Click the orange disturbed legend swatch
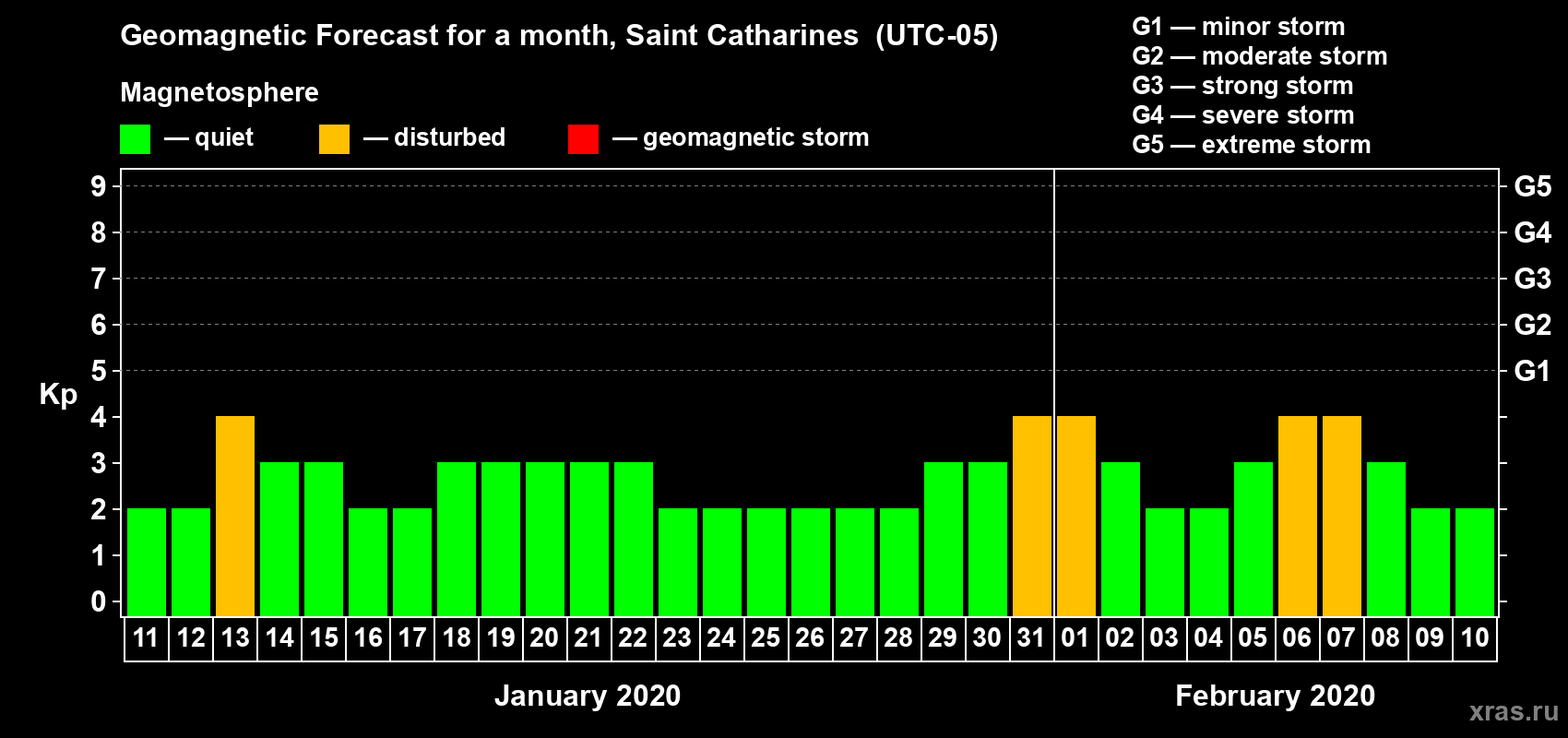The height and width of the screenshot is (738, 1568). click(x=335, y=139)
